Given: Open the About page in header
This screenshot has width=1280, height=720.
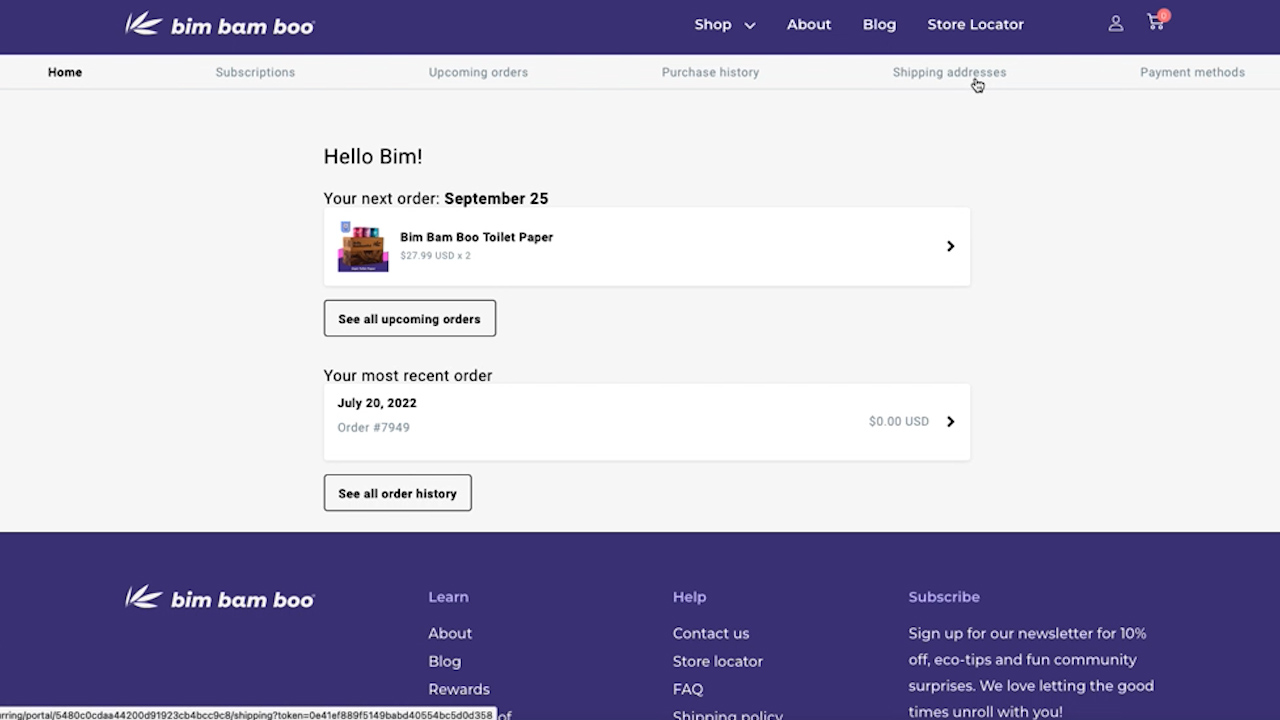Looking at the screenshot, I should click(x=809, y=24).
